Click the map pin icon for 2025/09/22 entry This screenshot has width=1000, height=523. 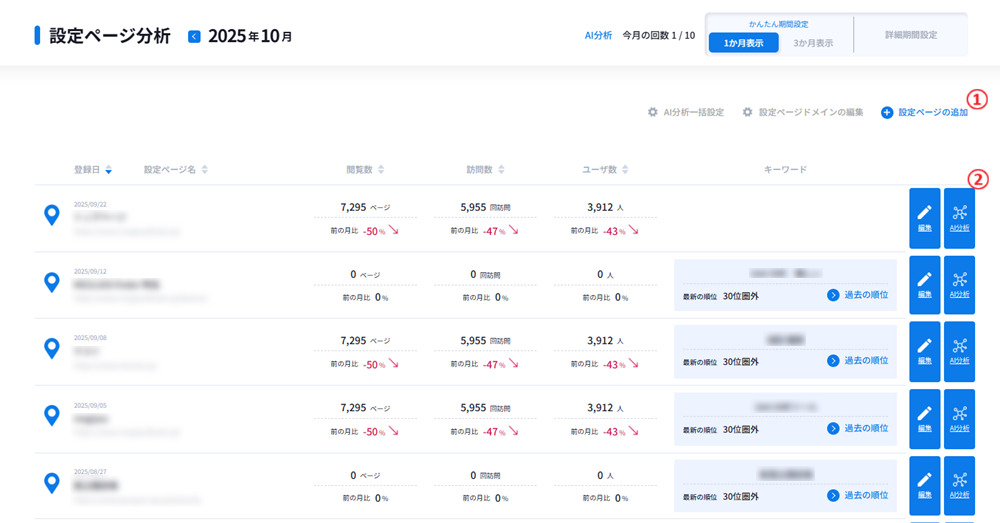point(52,214)
